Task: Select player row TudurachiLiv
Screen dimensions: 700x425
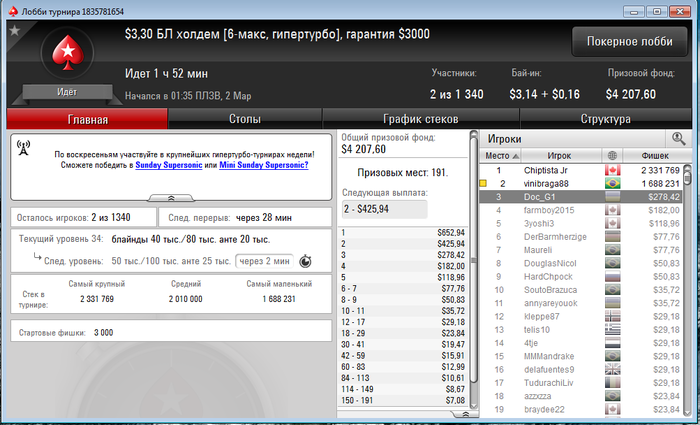Action: coord(581,383)
